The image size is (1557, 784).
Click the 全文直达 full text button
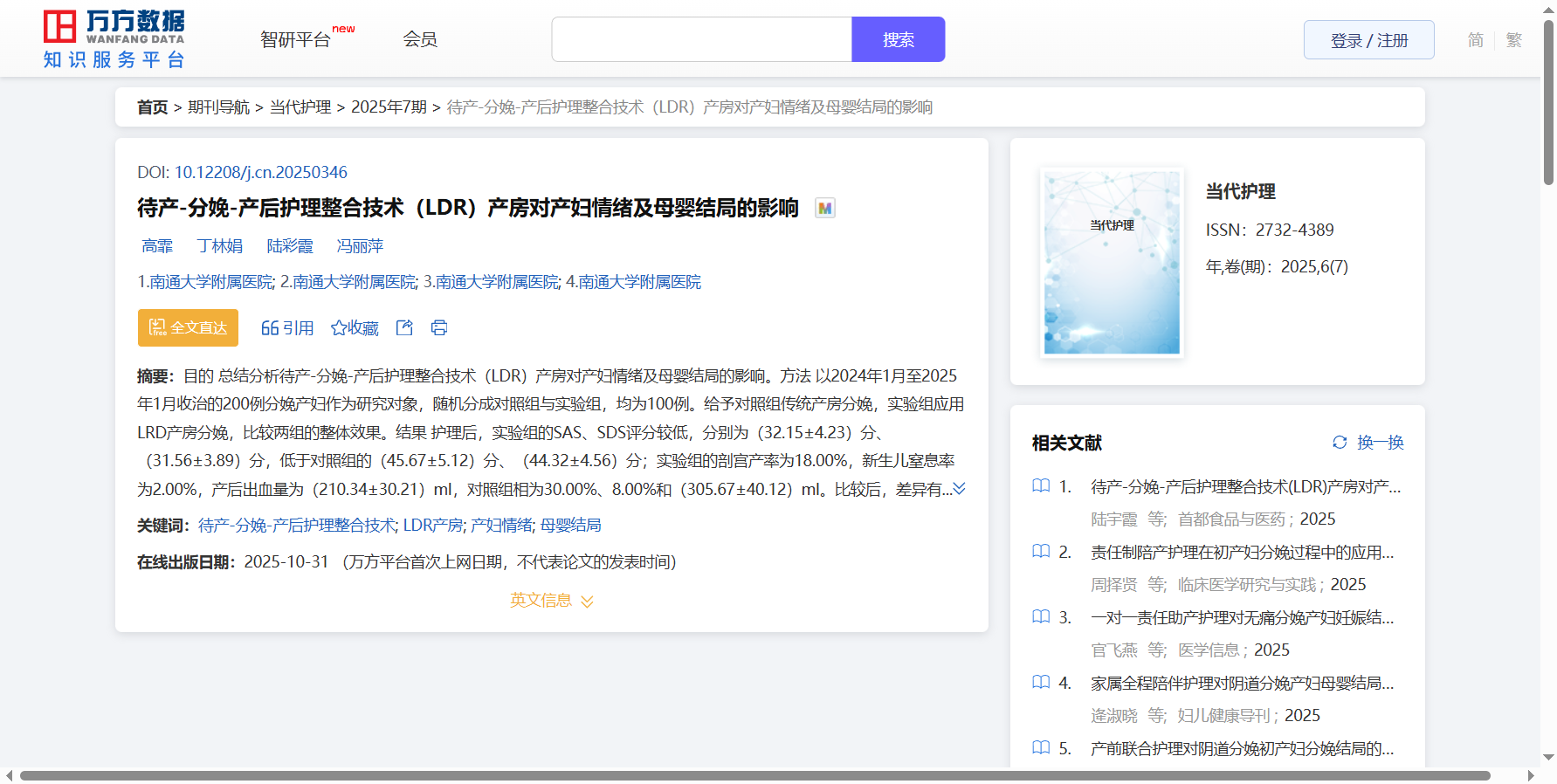click(188, 327)
